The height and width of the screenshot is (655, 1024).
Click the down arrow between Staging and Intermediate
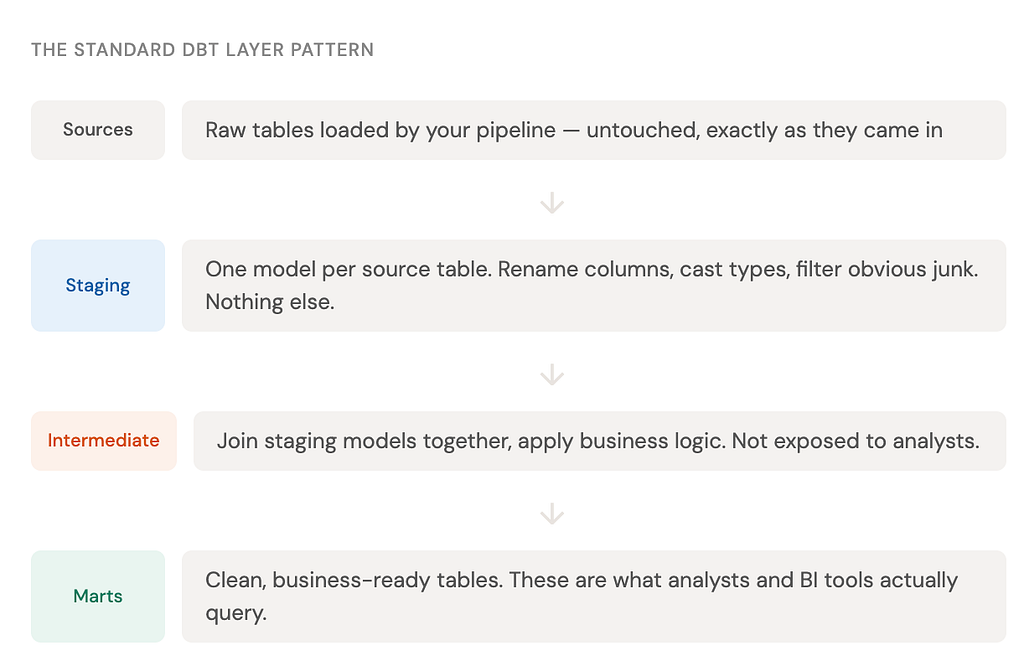552,374
